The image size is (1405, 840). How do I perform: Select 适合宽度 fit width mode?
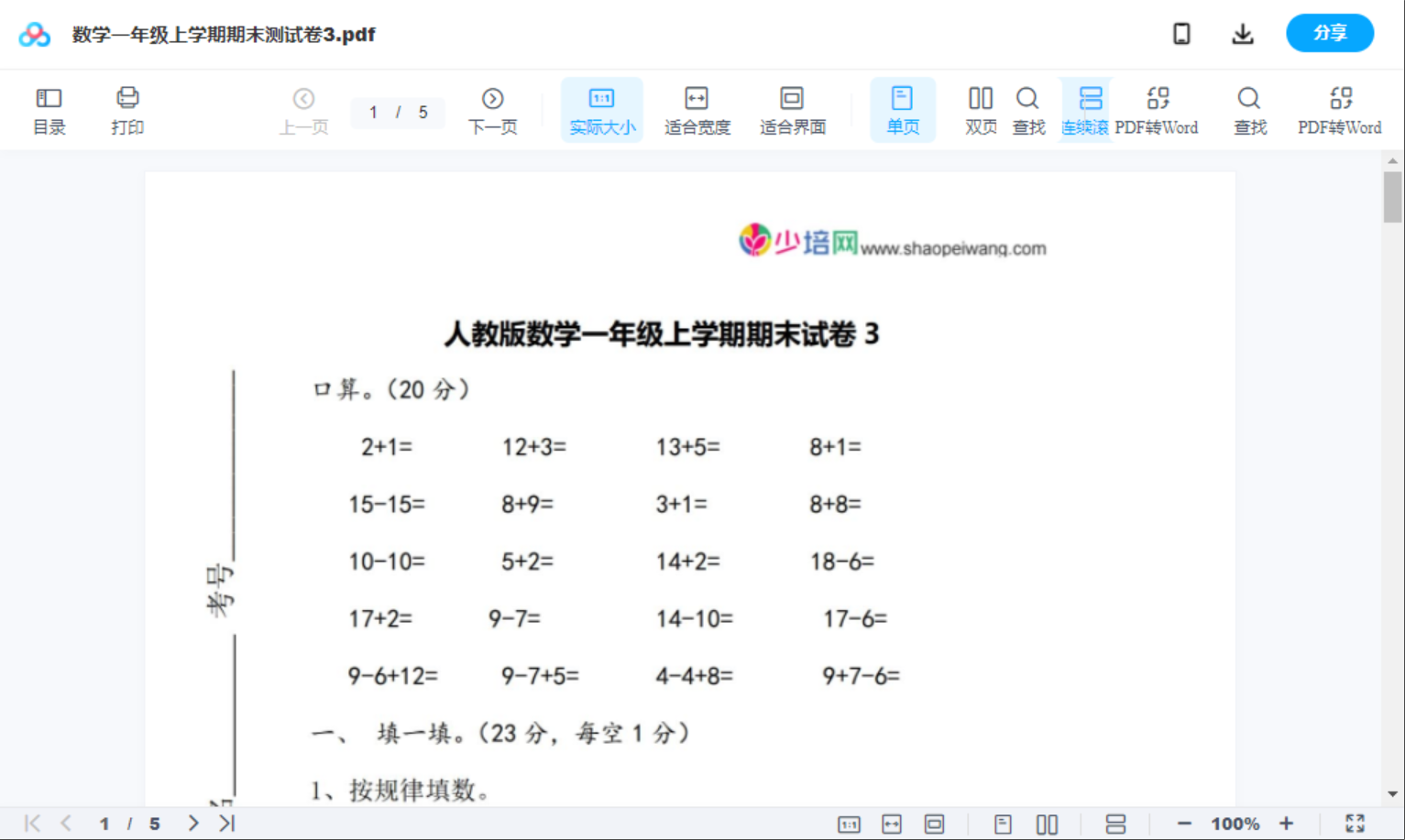click(x=697, y=108)
